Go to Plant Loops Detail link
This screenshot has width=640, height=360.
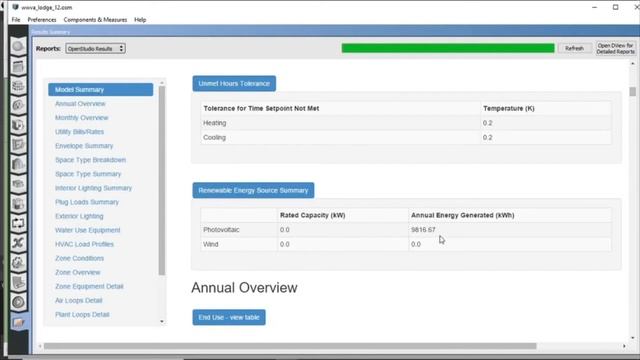coord(82,315)
